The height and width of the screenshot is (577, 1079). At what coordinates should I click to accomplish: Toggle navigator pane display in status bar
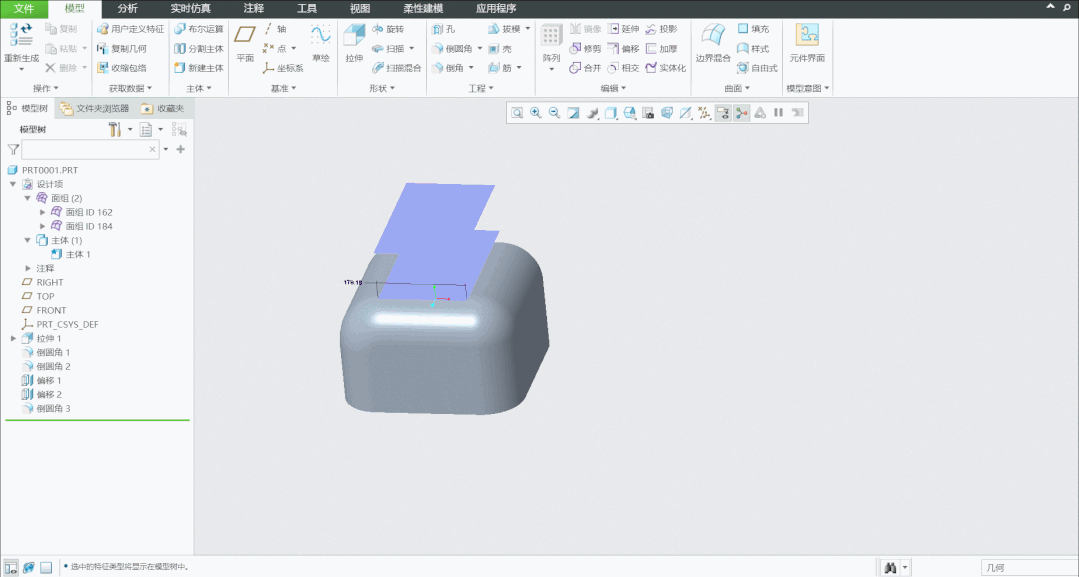click(x=11, y=567)
